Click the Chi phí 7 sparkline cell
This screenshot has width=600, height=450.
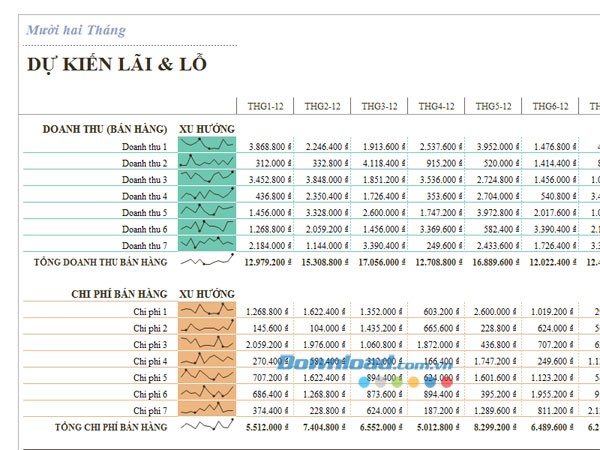click(206, 410)
